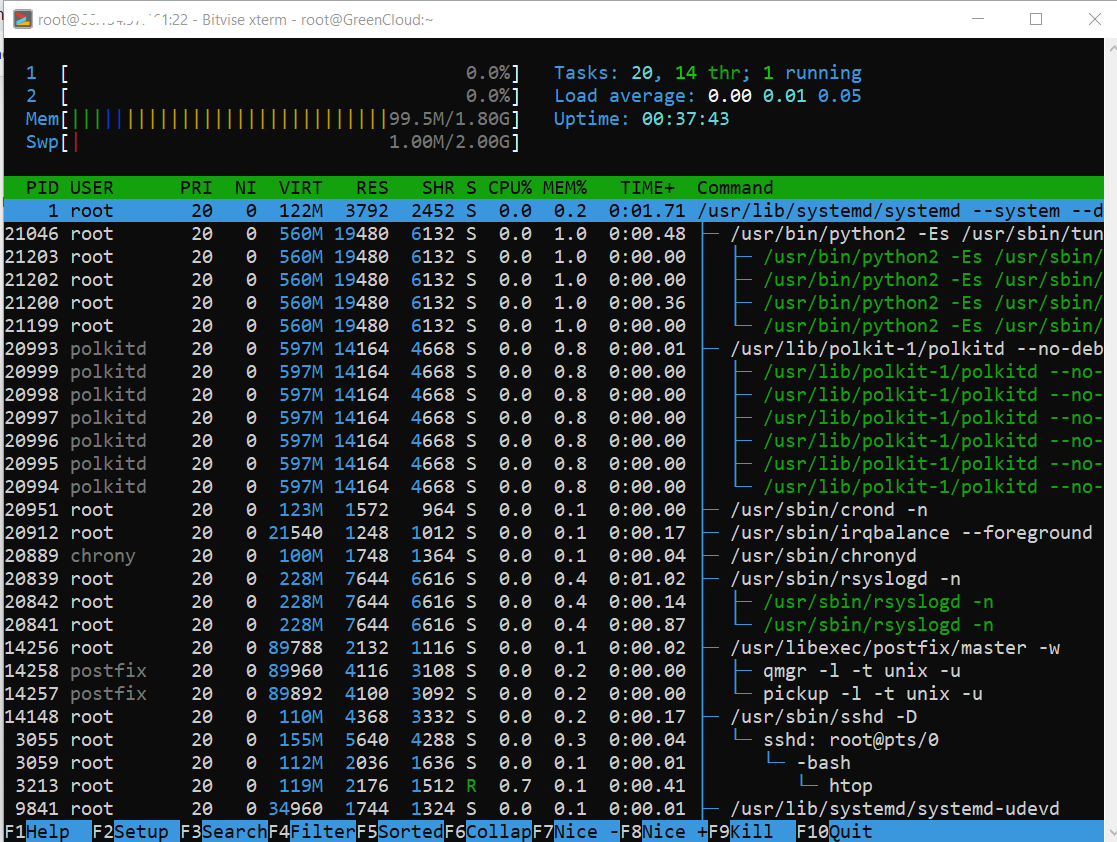Select the python2 process row 21046

point(554,234)
